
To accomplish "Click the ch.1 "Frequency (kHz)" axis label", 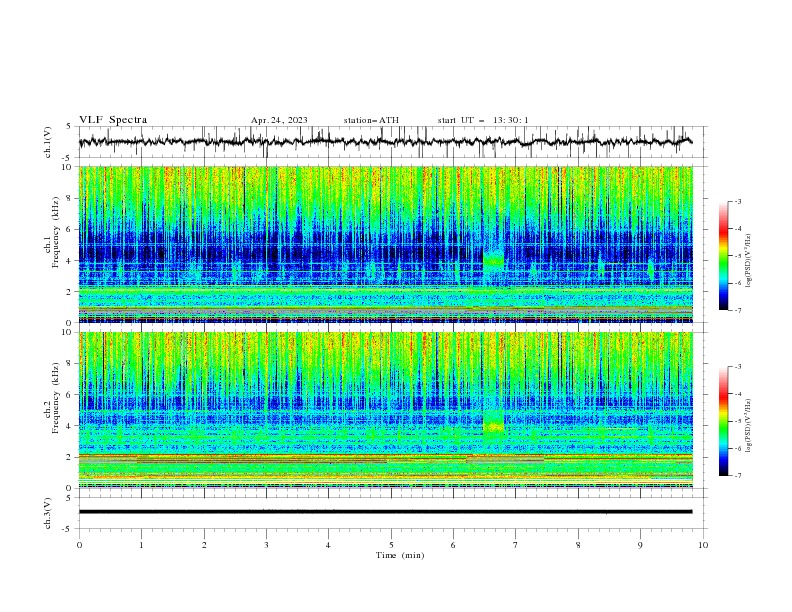I will tap(56, 233).
